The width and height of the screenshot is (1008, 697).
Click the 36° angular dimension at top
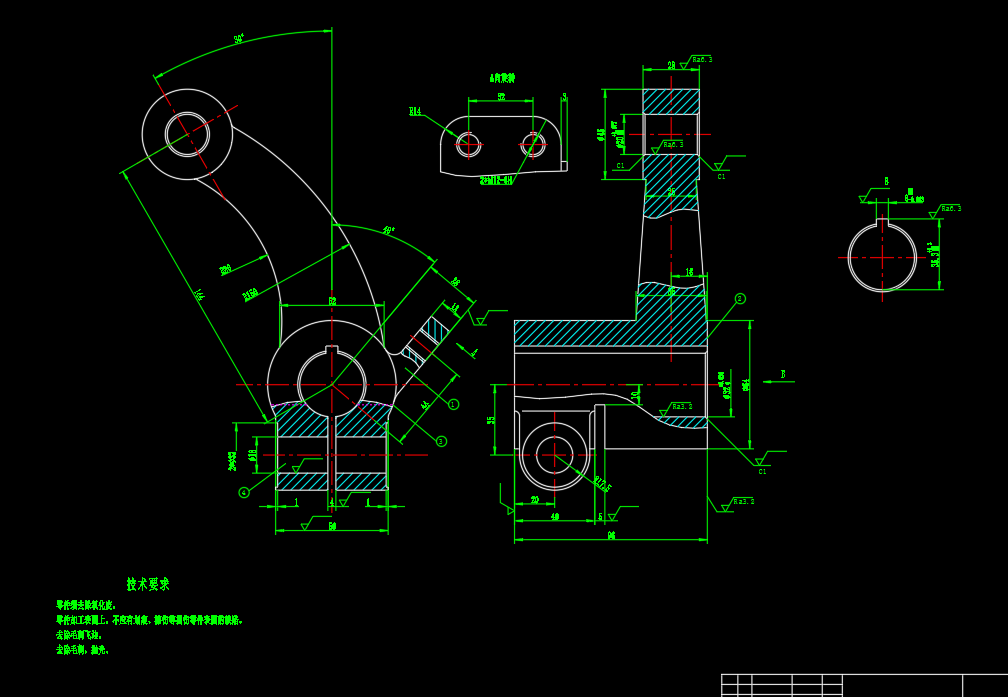coord(239,39)
